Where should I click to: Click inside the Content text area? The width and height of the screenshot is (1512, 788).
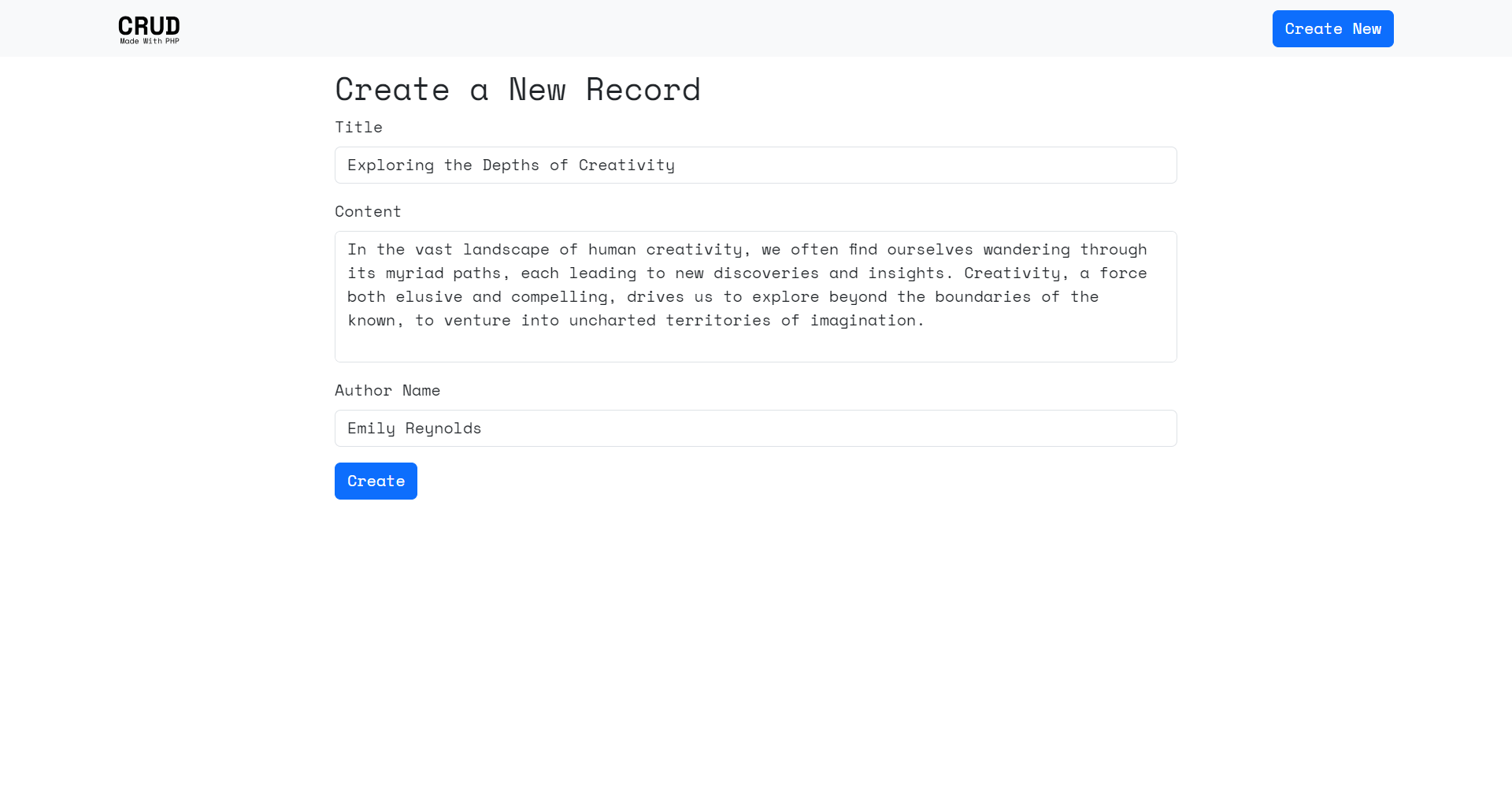click(754, 343)
